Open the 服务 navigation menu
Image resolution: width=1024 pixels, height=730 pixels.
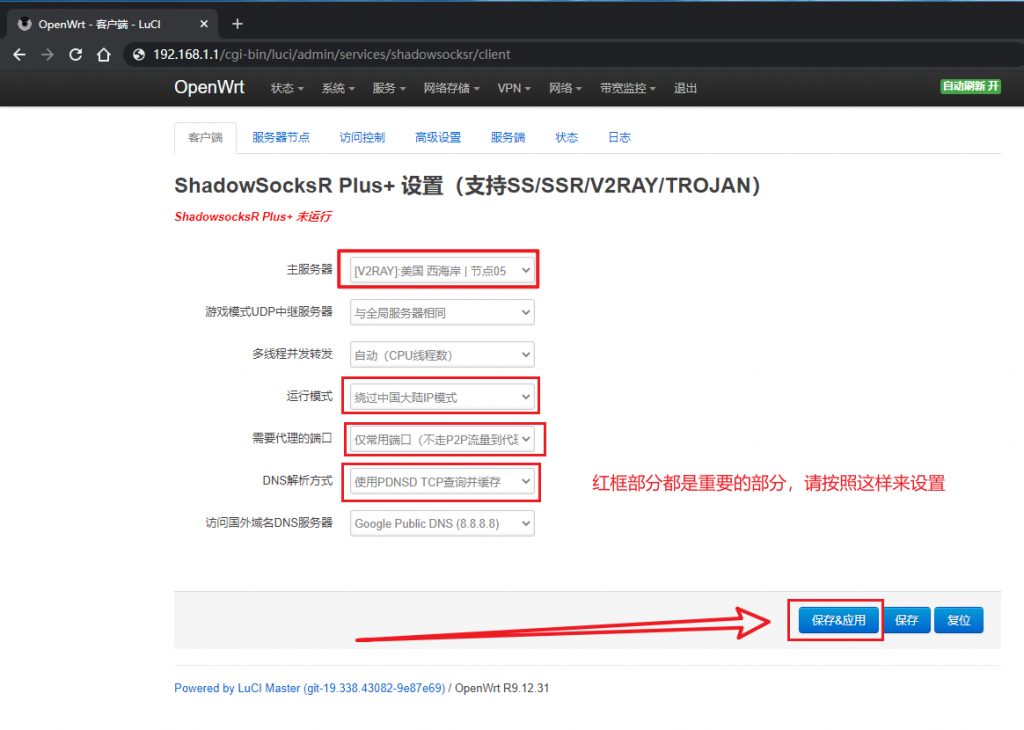(389, 88)
